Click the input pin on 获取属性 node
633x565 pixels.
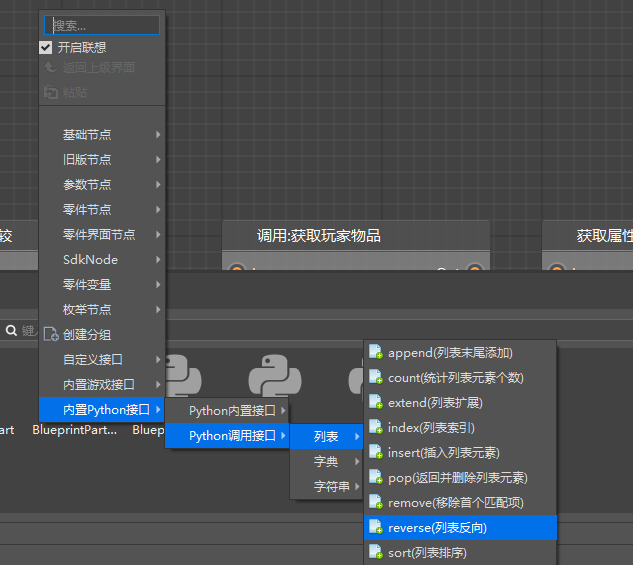(557, 267)
